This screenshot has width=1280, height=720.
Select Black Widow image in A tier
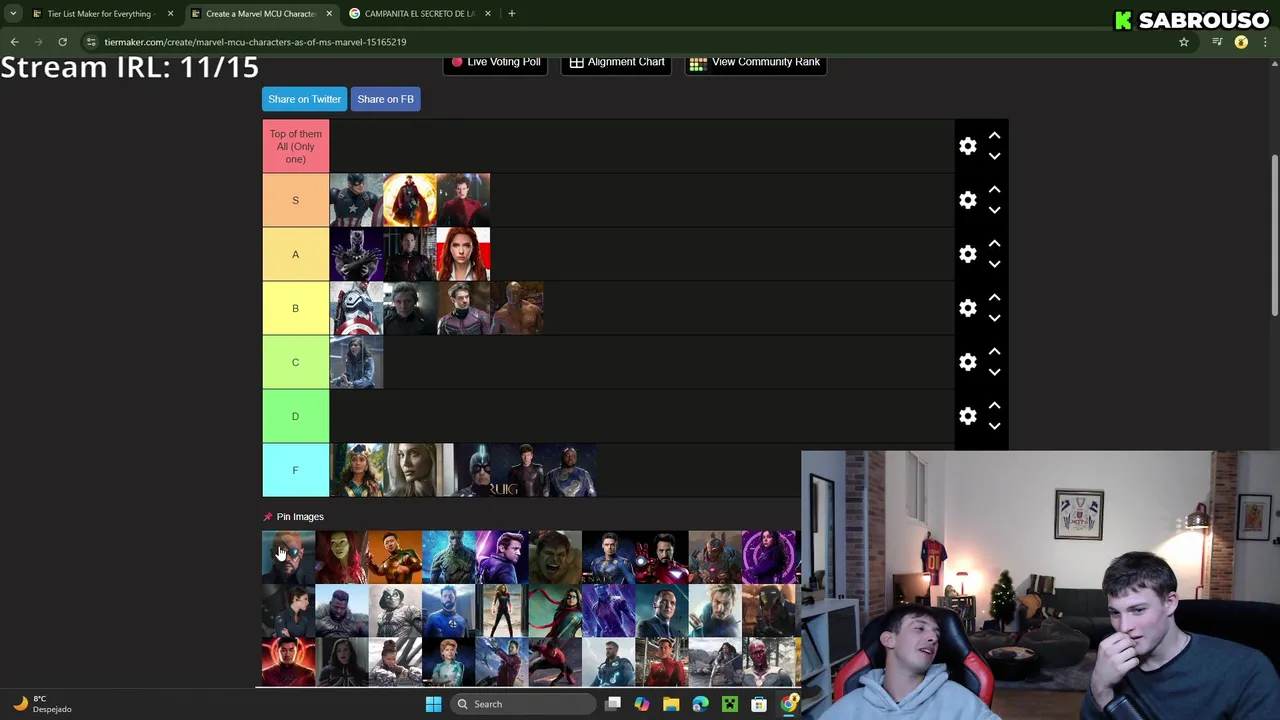(x=463, y=254)
